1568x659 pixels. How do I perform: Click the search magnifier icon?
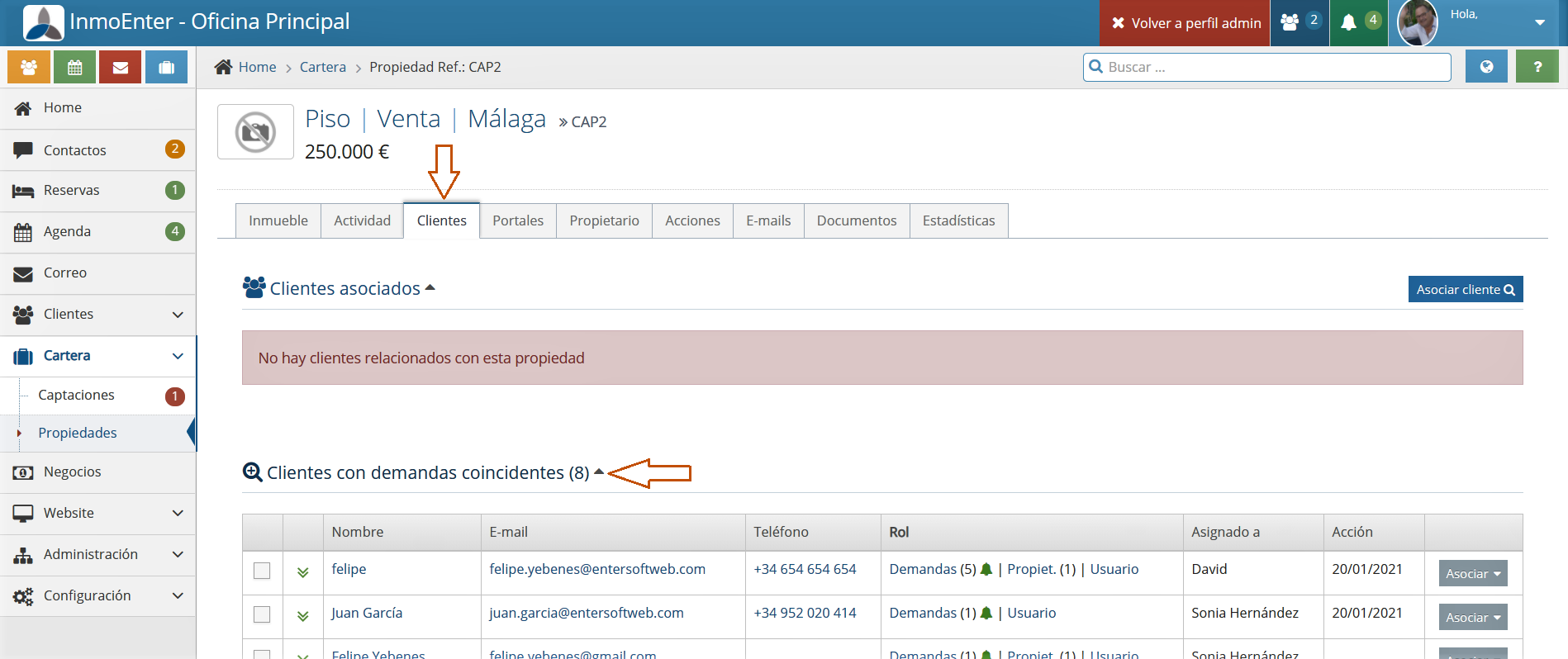point(1096,67)
